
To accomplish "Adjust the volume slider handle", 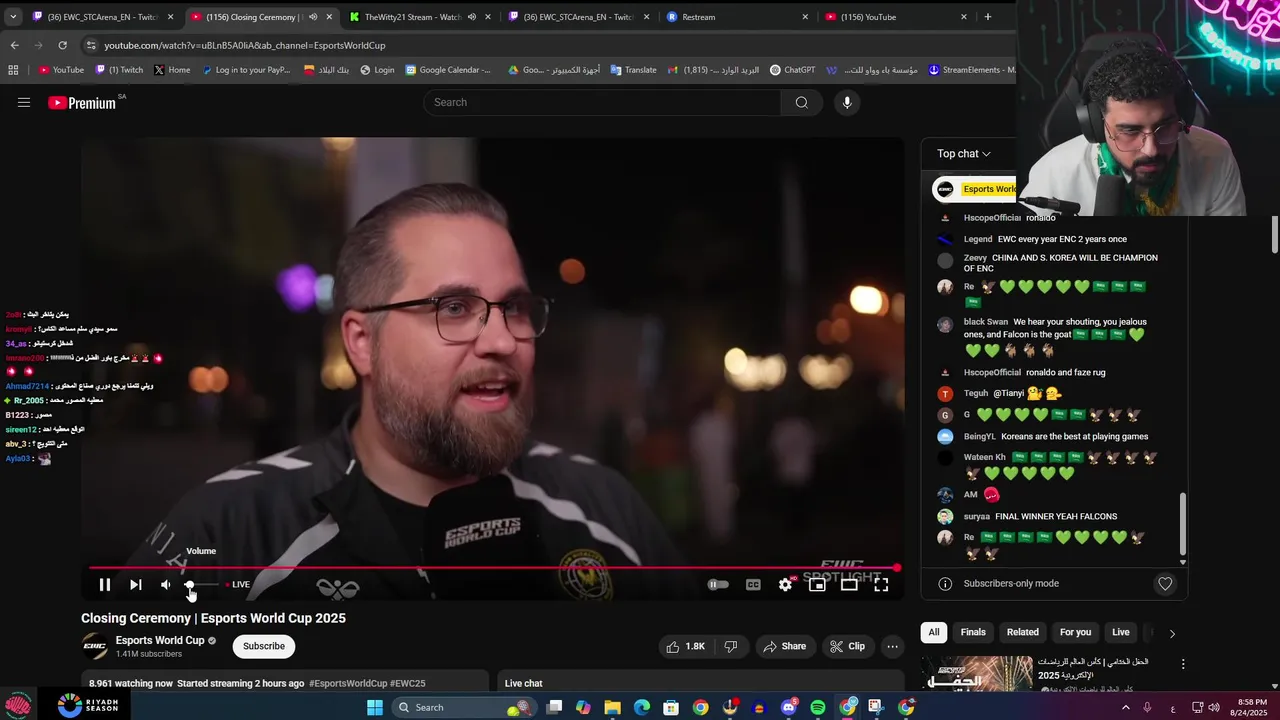I will point(189,585).
